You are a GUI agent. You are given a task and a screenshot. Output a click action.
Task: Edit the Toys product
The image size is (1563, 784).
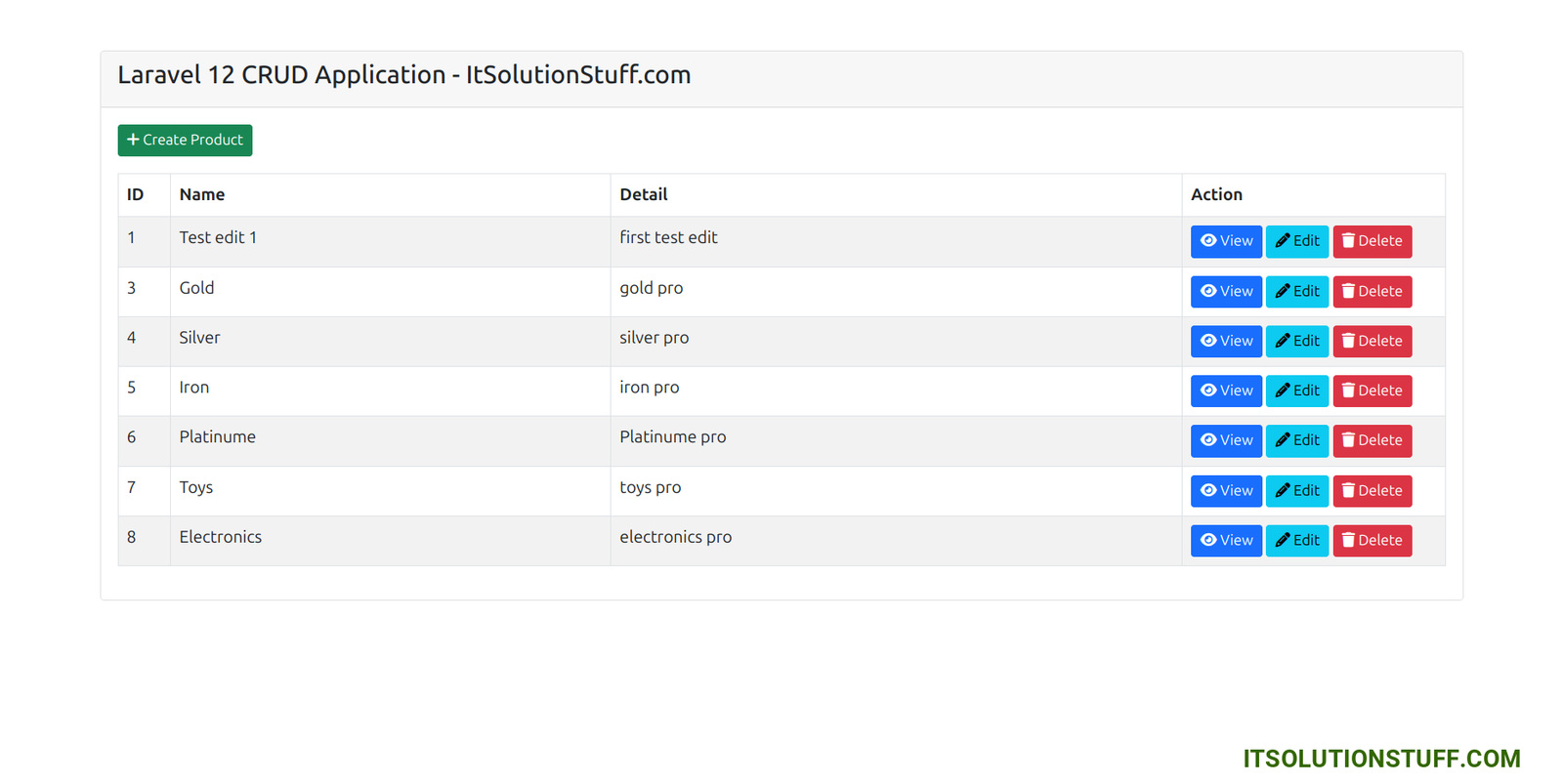pos(1297,490)
